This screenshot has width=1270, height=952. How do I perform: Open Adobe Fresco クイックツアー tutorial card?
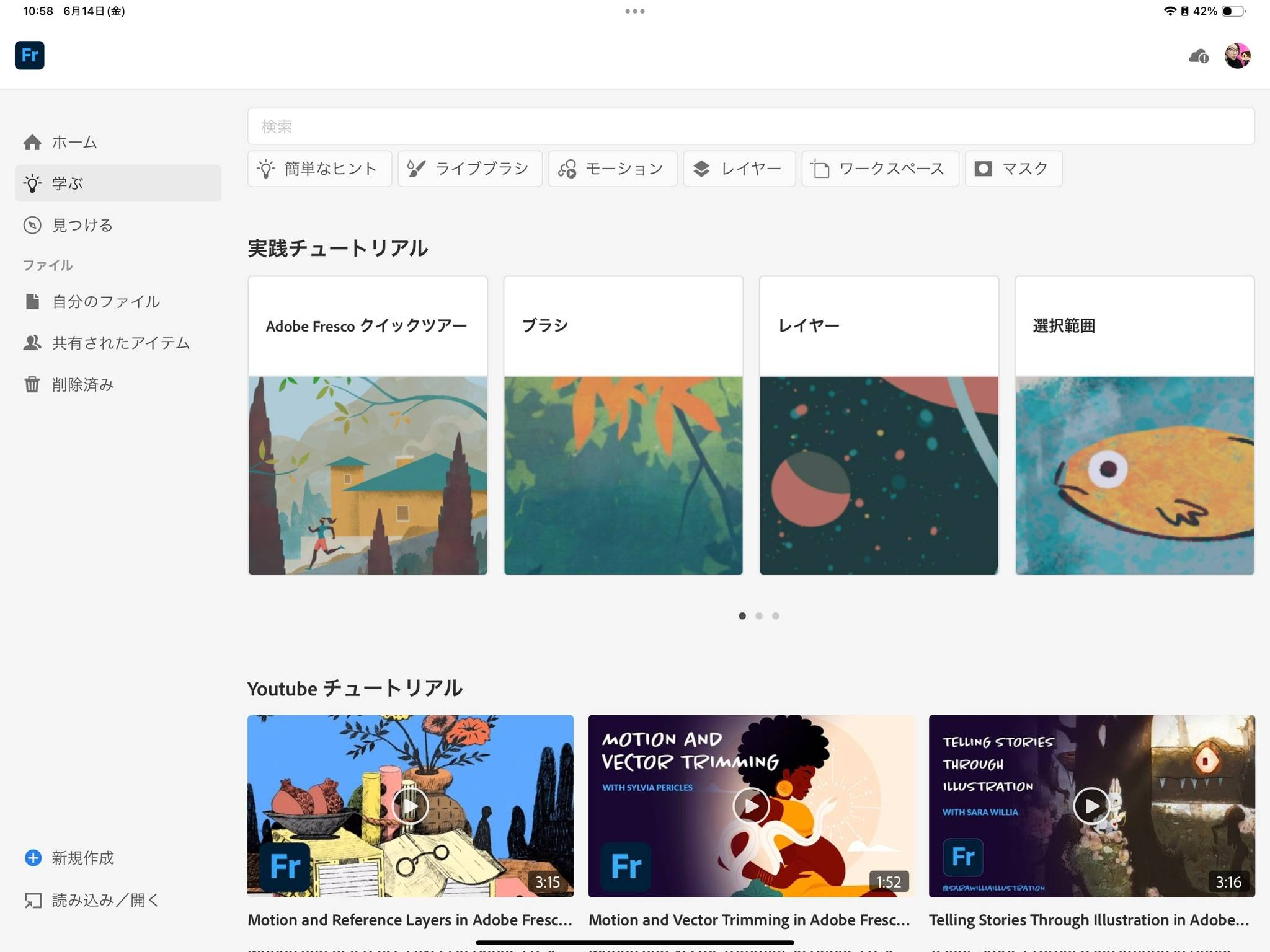pos(368,425)
